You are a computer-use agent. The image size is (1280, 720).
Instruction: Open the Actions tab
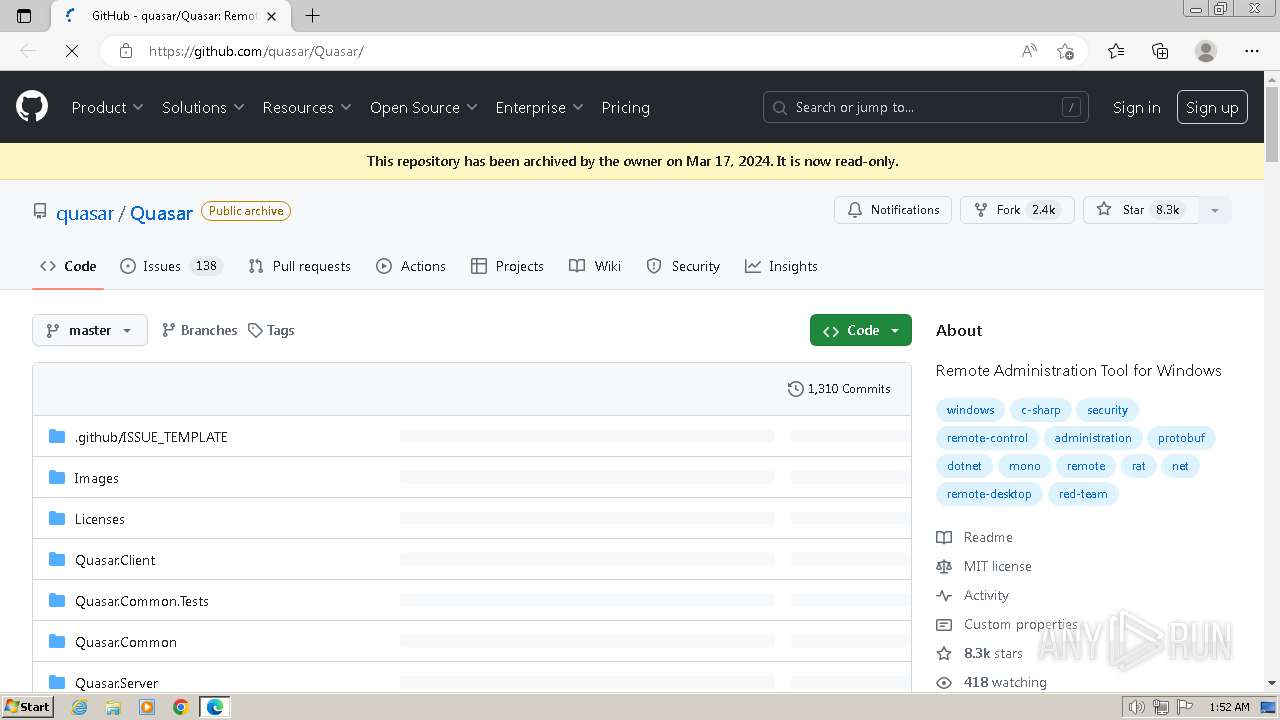click(x=411, y=266)
